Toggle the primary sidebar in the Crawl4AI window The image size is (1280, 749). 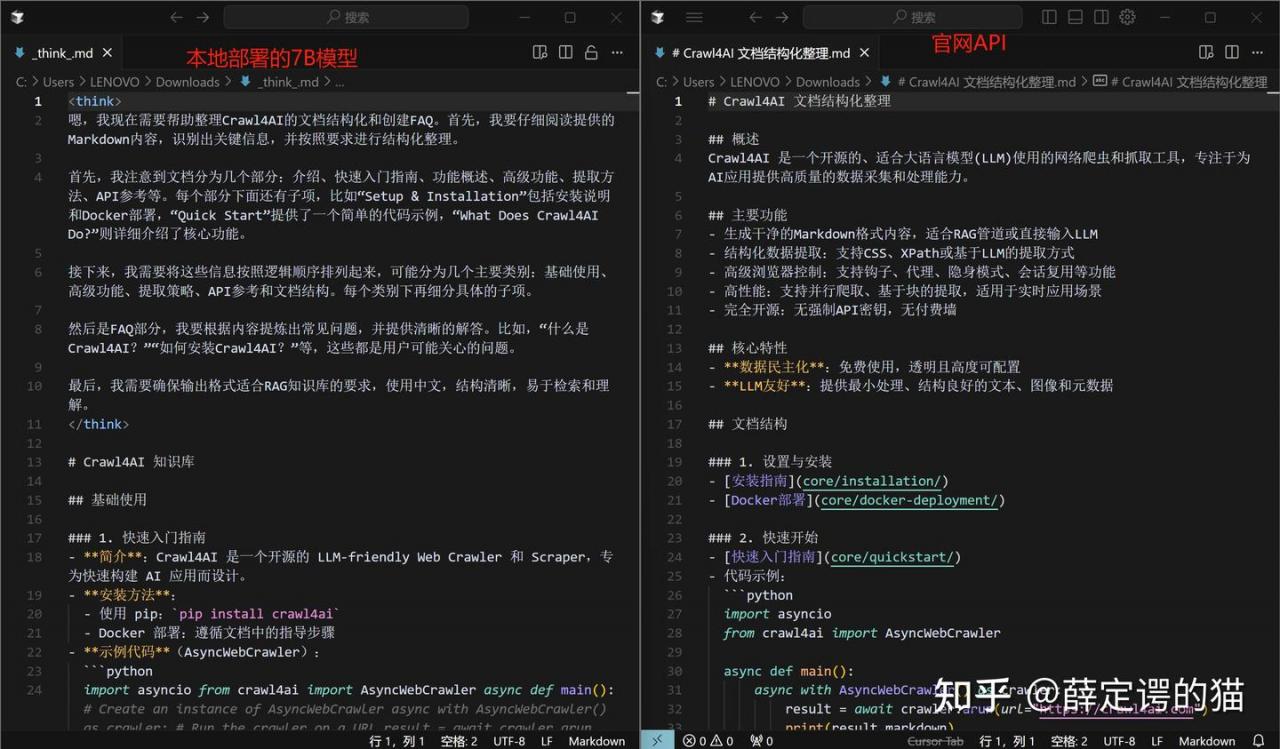pos(1049,17)
